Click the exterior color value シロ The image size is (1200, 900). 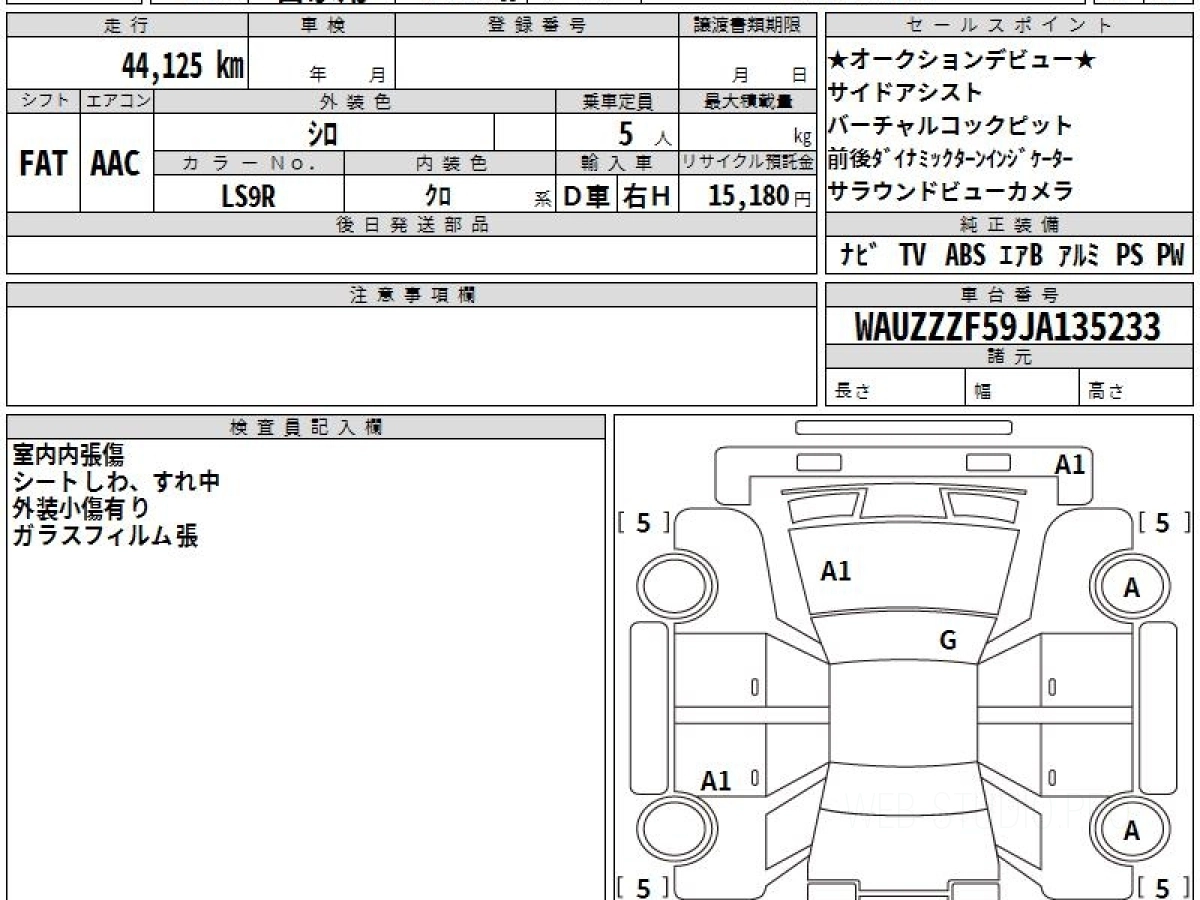click(x=322, y=132)
